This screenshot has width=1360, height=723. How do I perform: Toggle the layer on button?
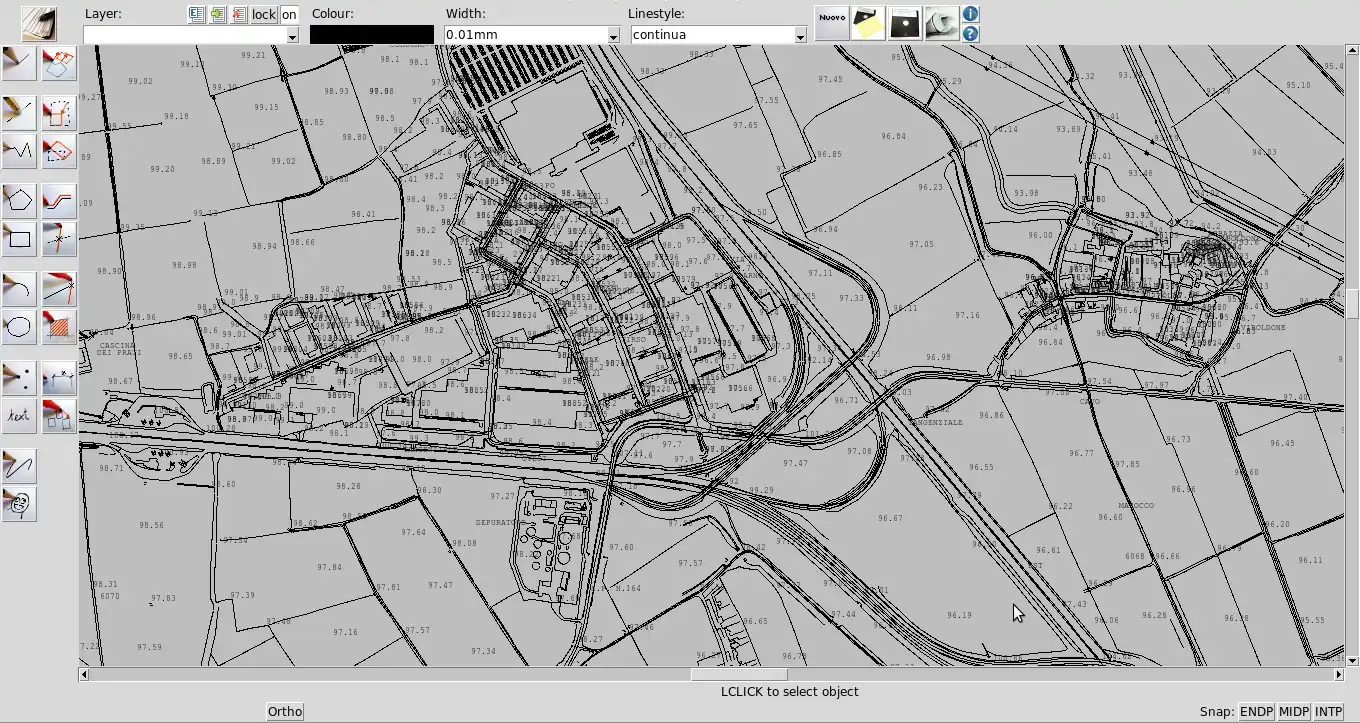click(x=289, y=14)
